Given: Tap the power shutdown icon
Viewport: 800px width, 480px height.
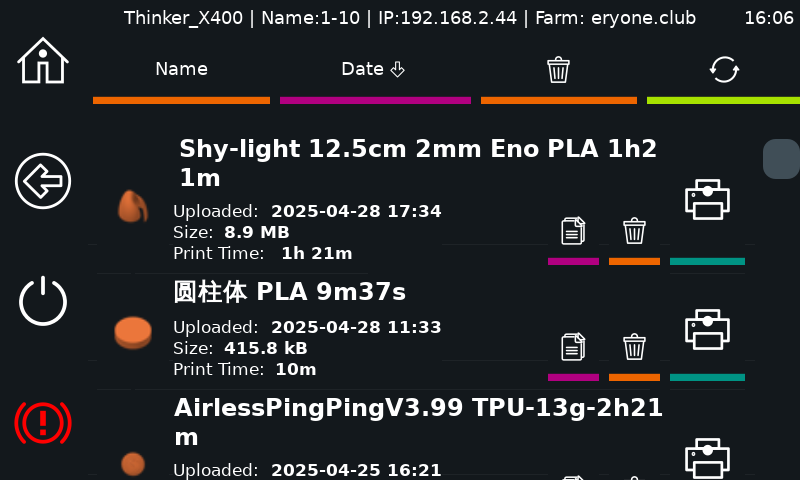Looking at the screenshot, I should pyautogui.click(x=43, y=301).
